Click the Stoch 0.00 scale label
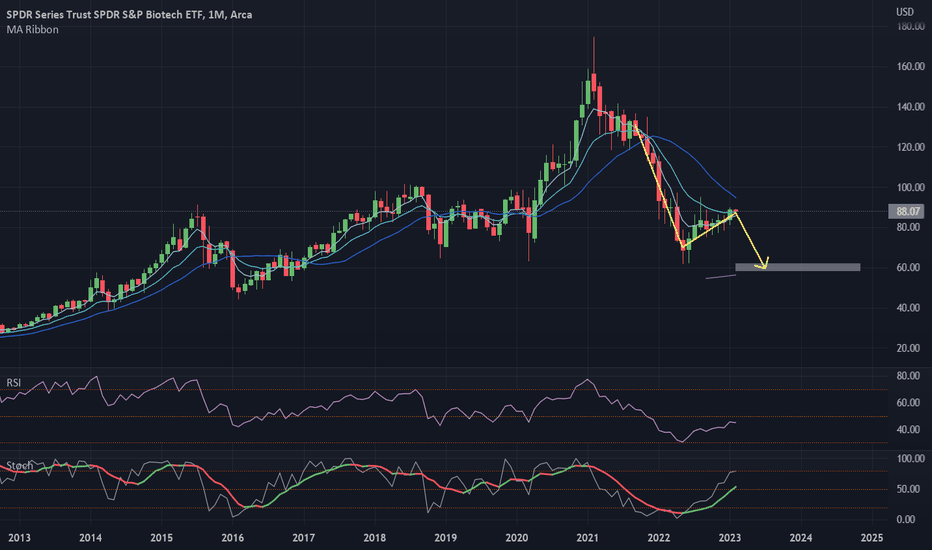The width and height of the screenshot is (932, 550). (x=905, y=519)
